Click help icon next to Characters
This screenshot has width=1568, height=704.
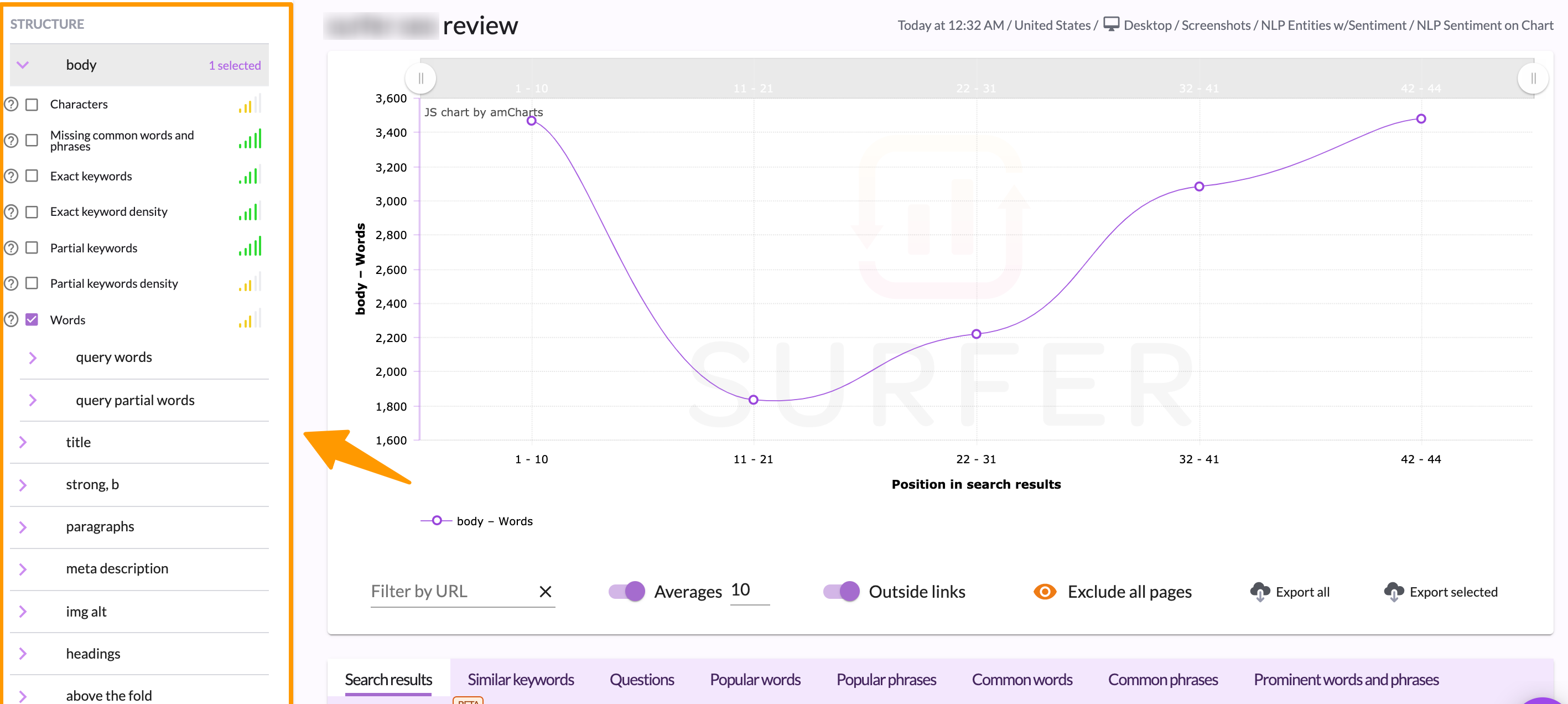pos(11,105)
